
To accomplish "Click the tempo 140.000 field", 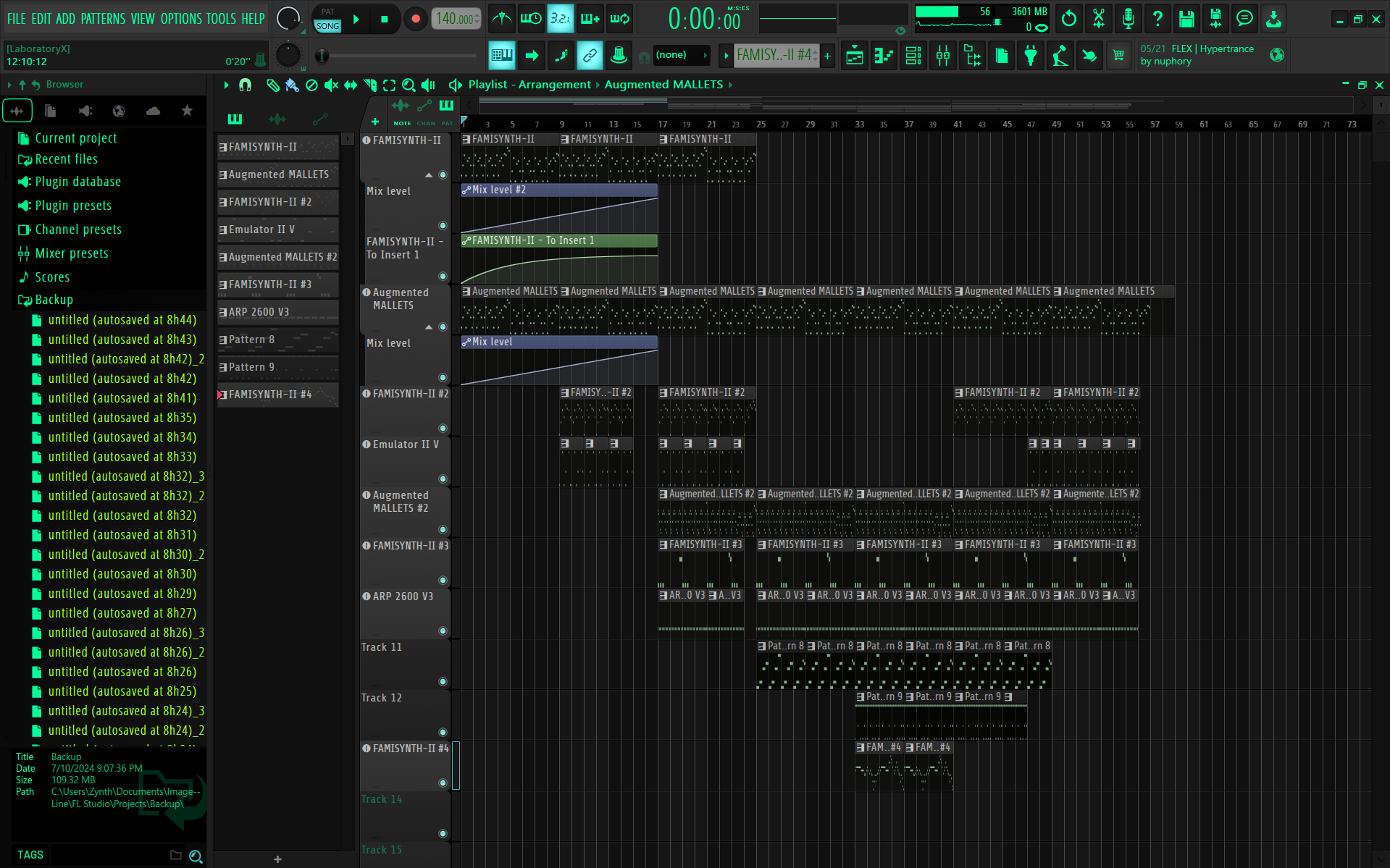I will (x=456, y=20).
